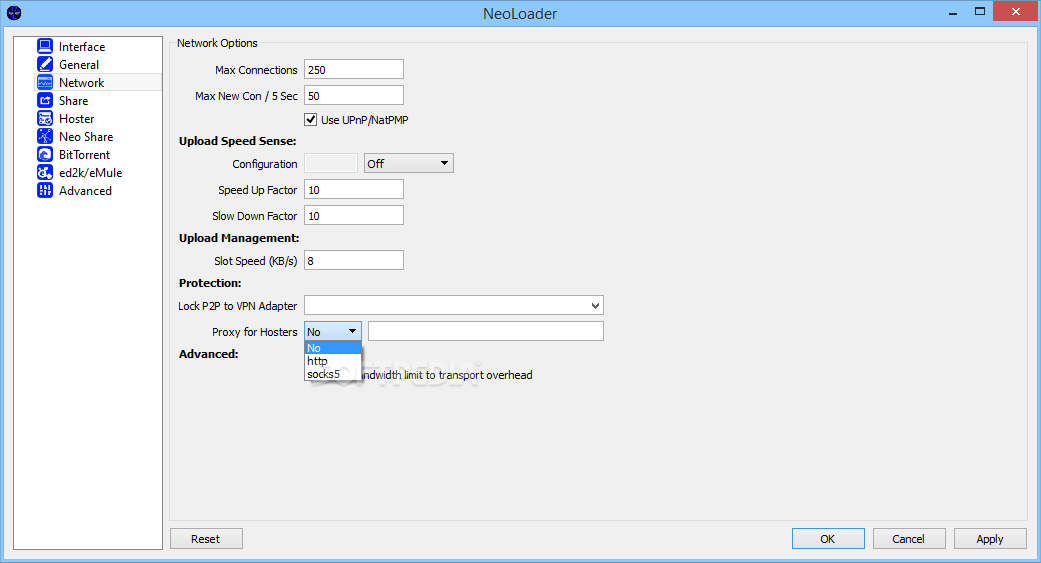Open the Hoster settings page
This screenshot has height=563, width=1041.
(x=76, y=118)
